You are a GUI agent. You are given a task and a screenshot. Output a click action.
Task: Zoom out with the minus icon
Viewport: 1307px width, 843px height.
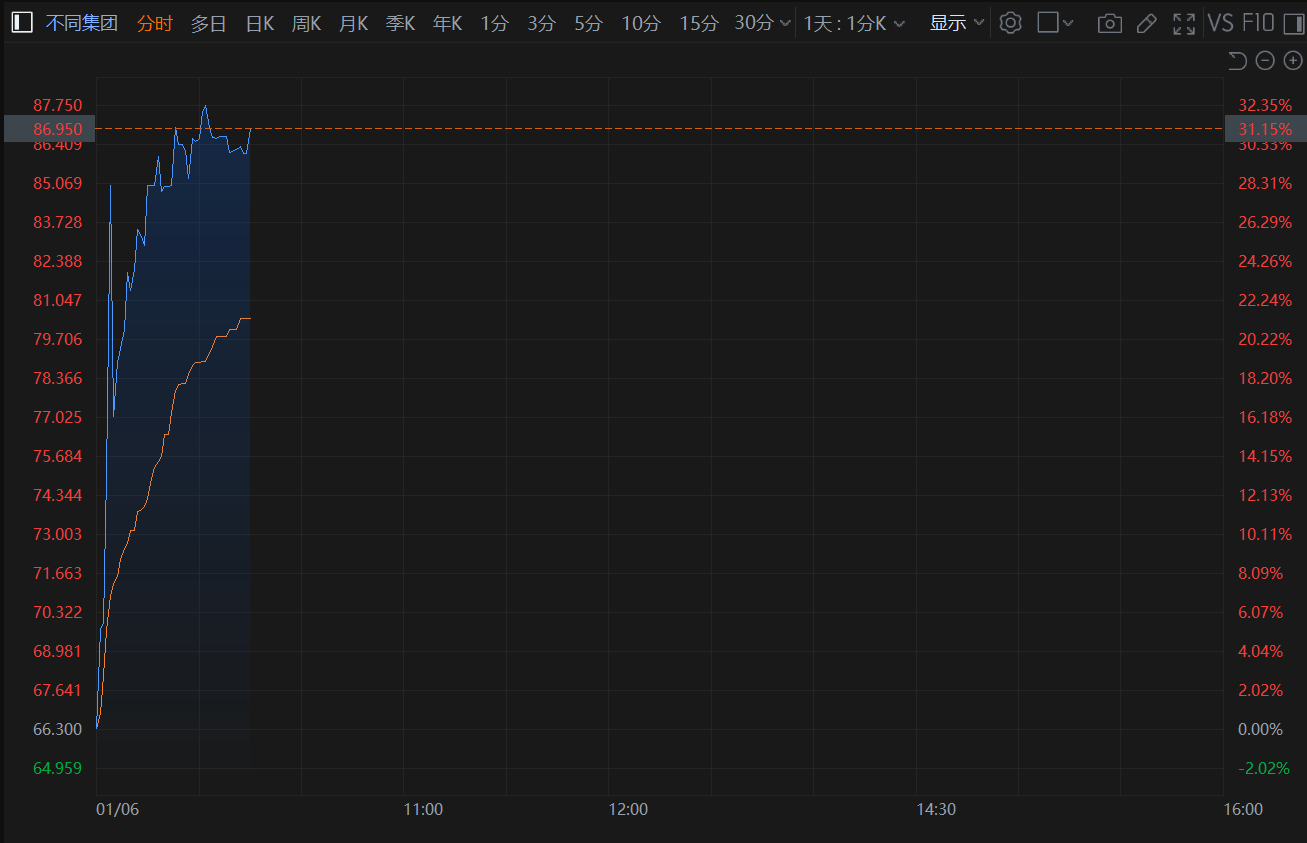tap(1265, 61)
